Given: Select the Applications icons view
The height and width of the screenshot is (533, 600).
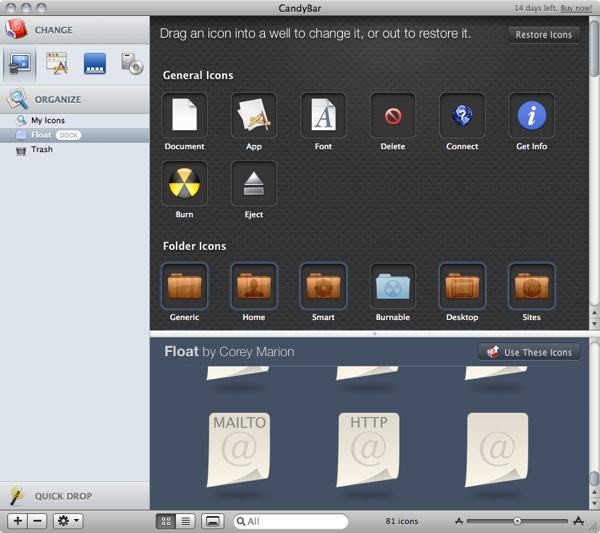Looking at the screenshot, I should click(57, 64).
